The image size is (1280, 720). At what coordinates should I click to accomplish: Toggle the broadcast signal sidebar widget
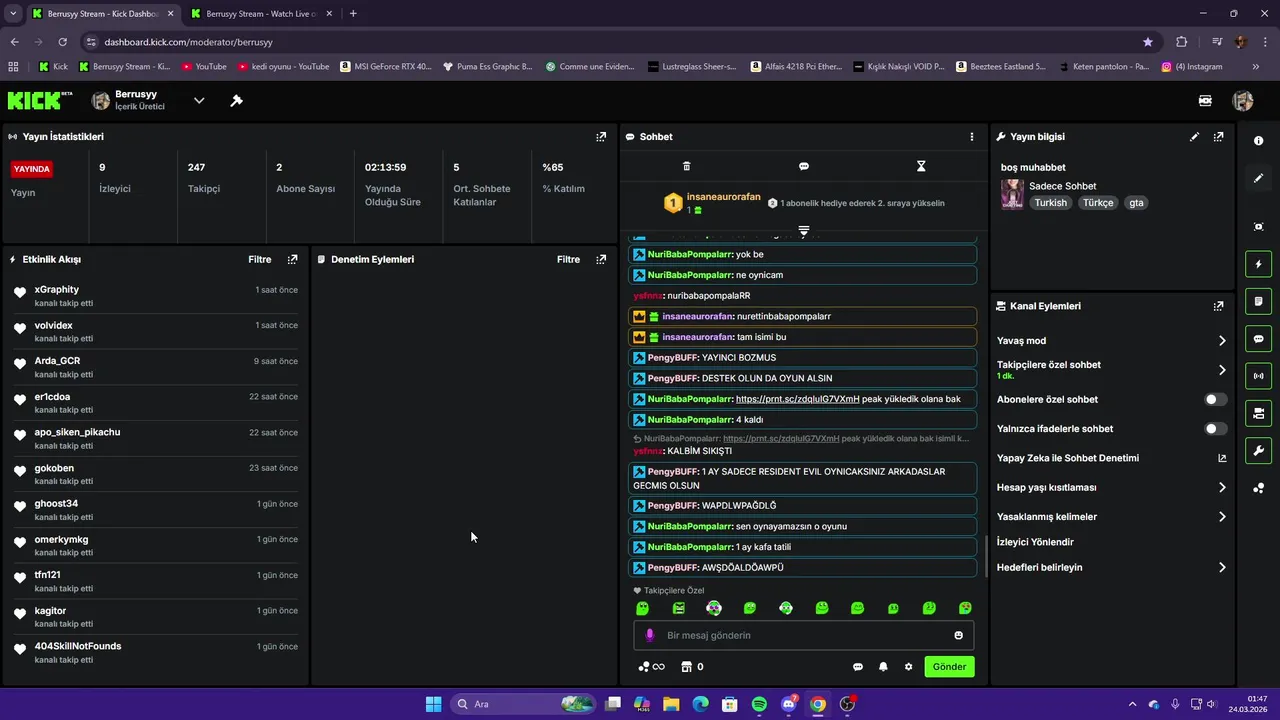1258,376
